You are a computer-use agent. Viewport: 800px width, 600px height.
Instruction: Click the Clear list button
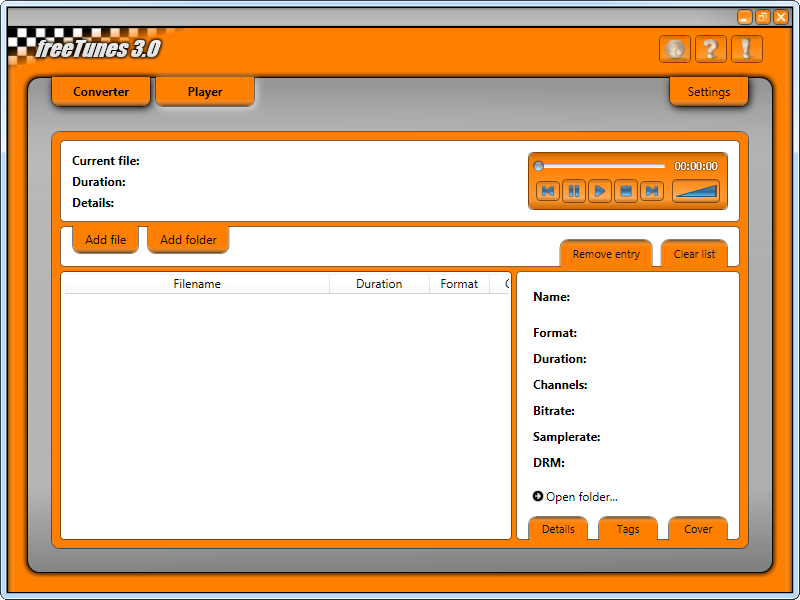(694, 254)
